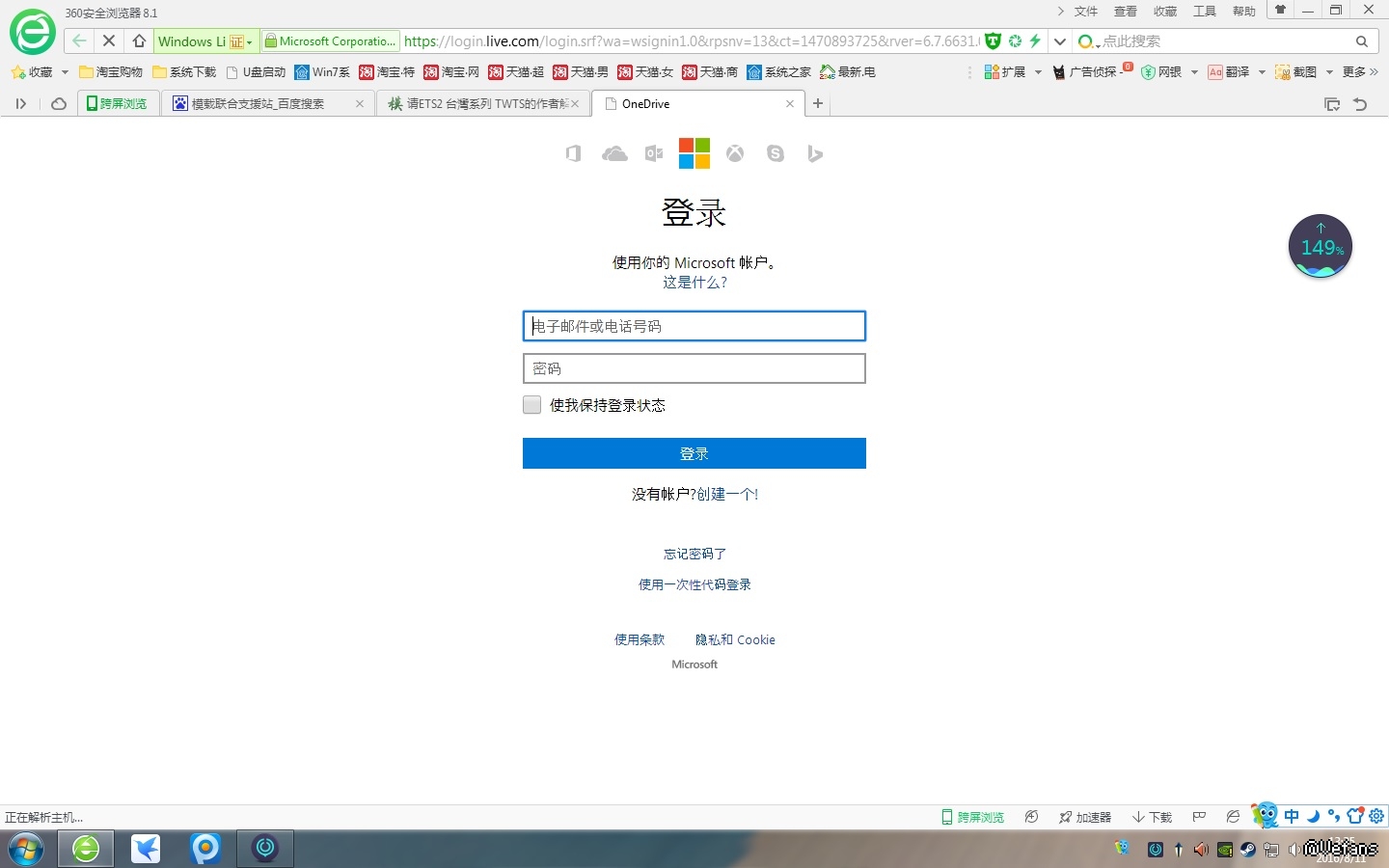Click the 149% speed-up floating ball

point(1320,247)
